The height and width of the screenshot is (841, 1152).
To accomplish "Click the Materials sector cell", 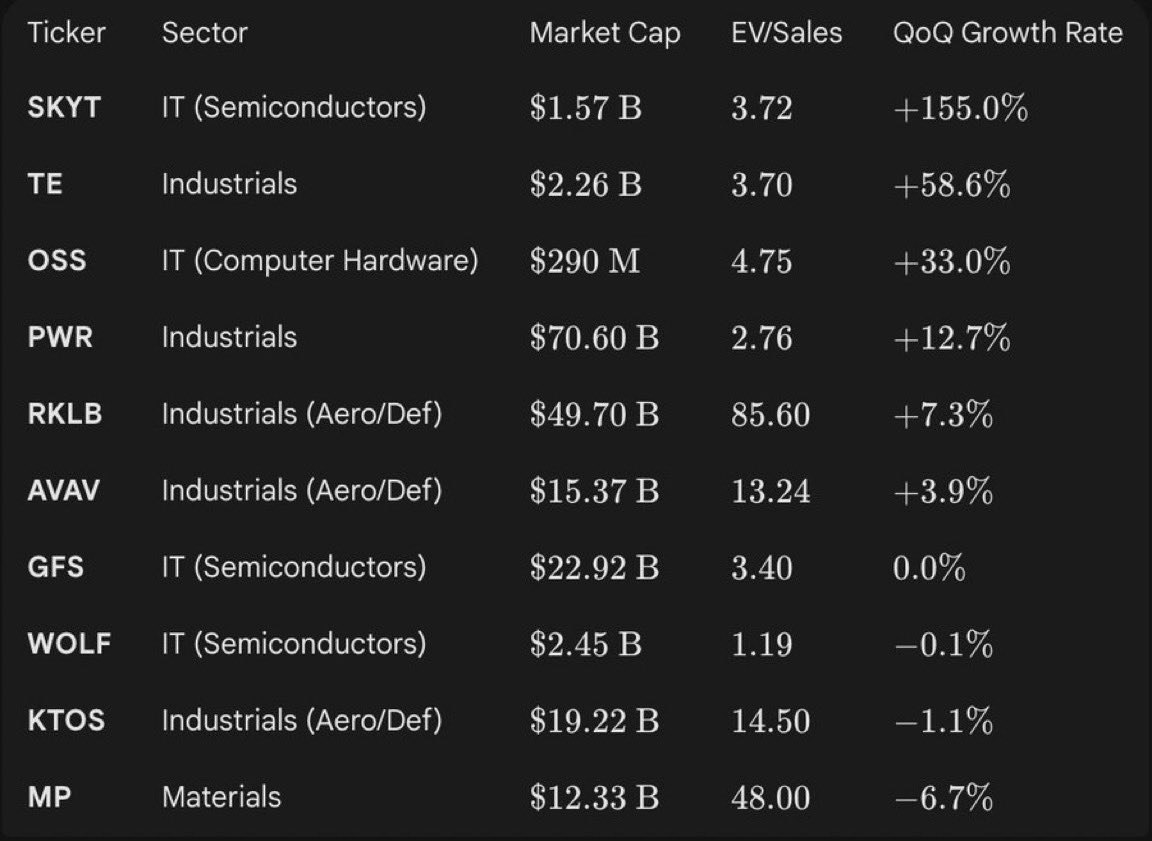I will 221,797.
